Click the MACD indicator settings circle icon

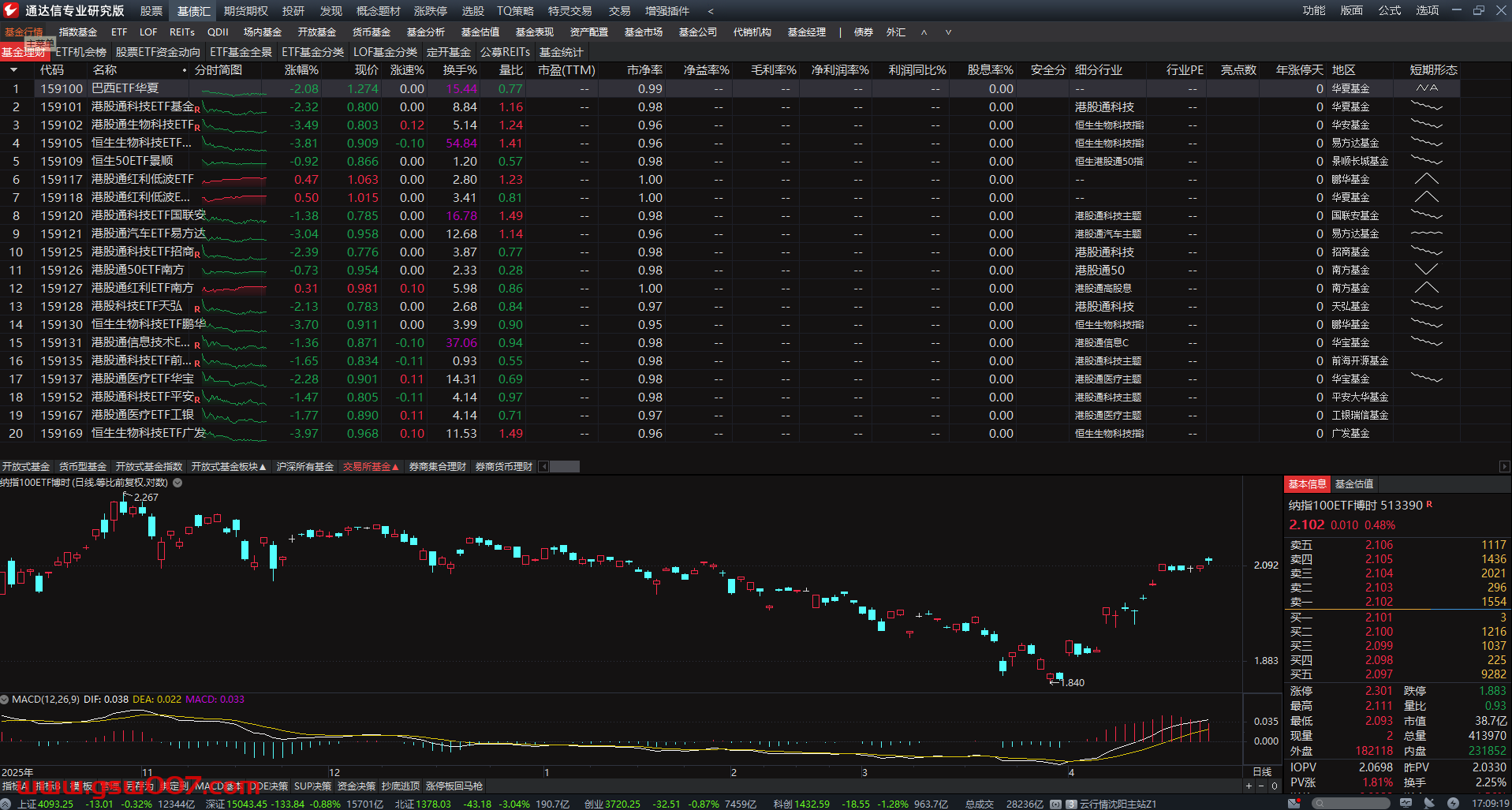5,700
